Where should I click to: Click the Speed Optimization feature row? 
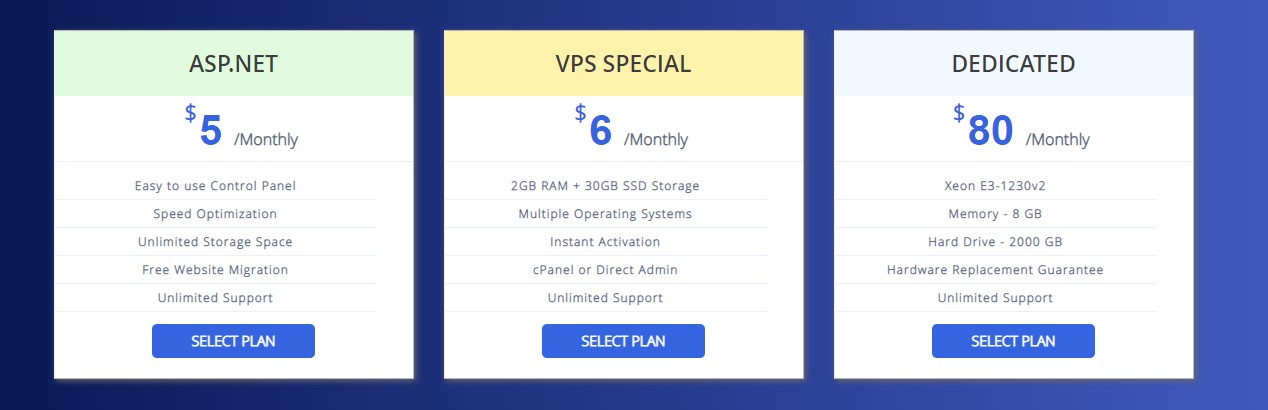215,214
